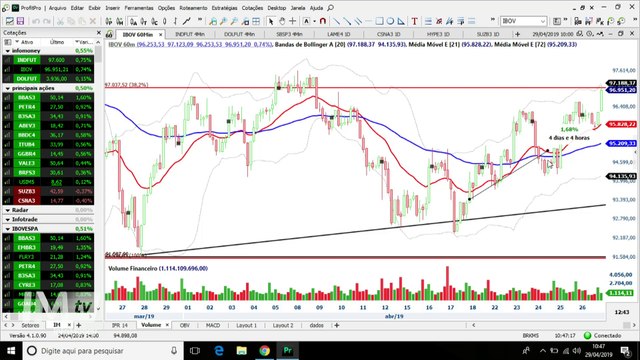Click the new chart icon in toolbar

pos(9,21)
